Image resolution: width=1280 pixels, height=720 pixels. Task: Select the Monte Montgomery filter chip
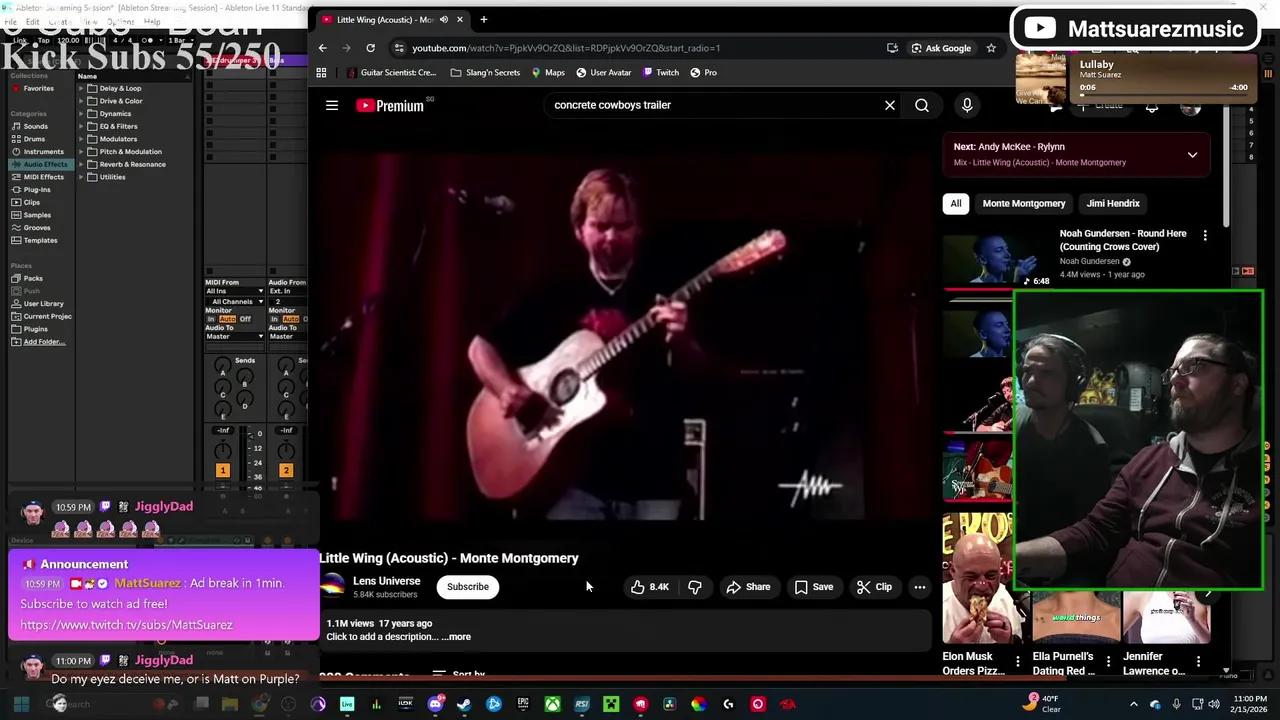(1024, 203)
